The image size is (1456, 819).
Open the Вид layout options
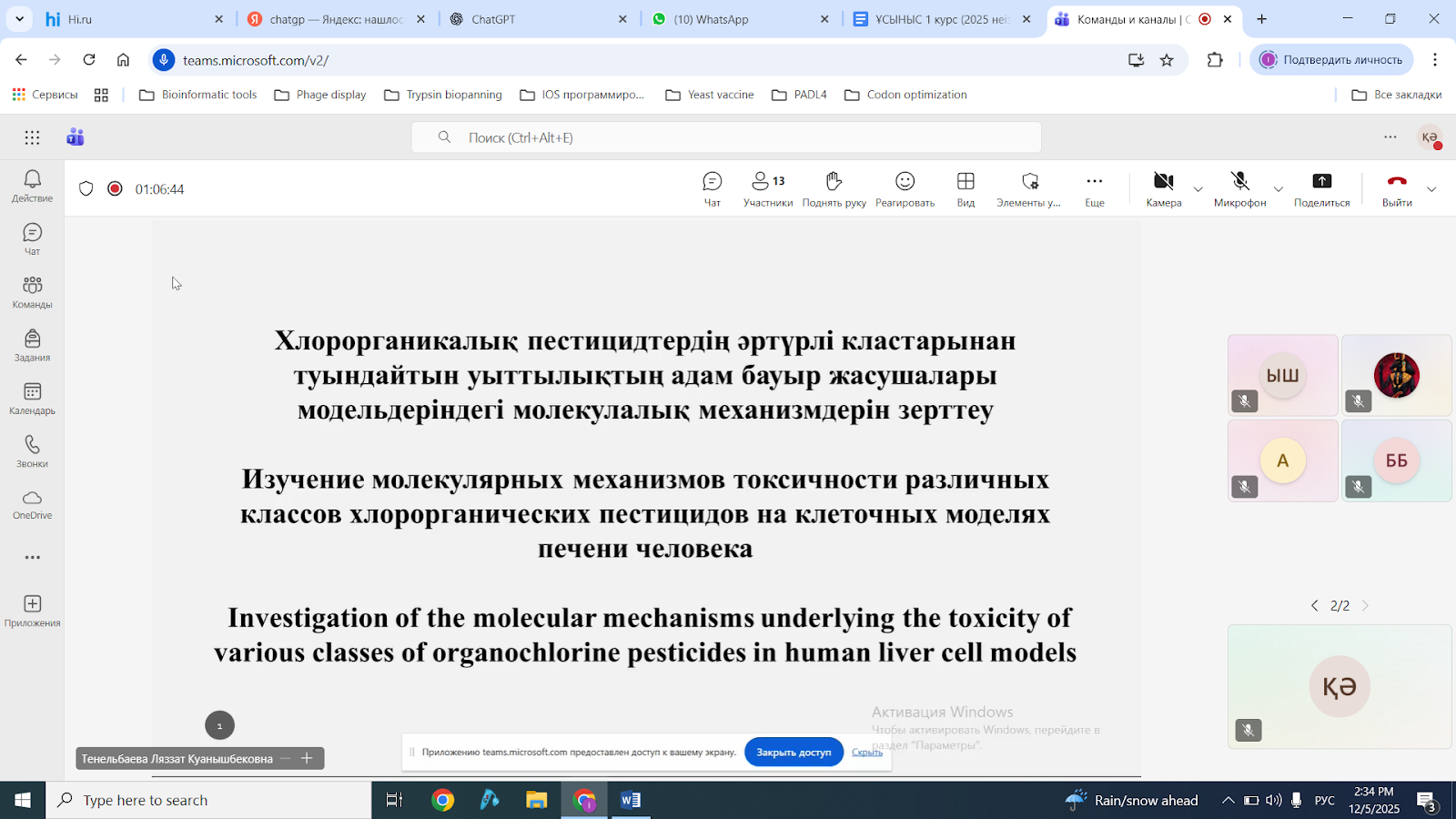click(x=966, y=188)
